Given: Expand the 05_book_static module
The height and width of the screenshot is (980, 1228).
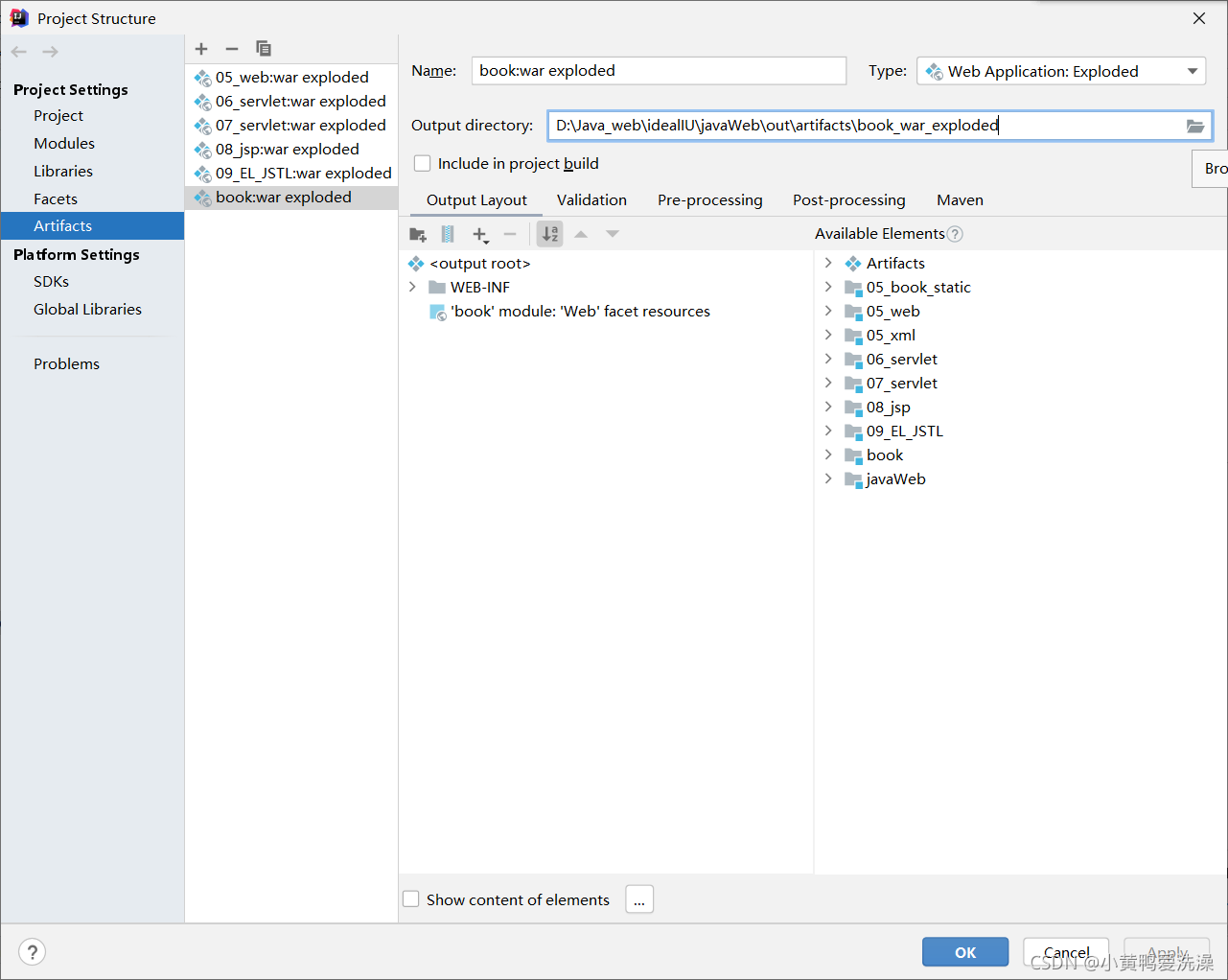Looking at the screenshot, I should tap(828, 288).
